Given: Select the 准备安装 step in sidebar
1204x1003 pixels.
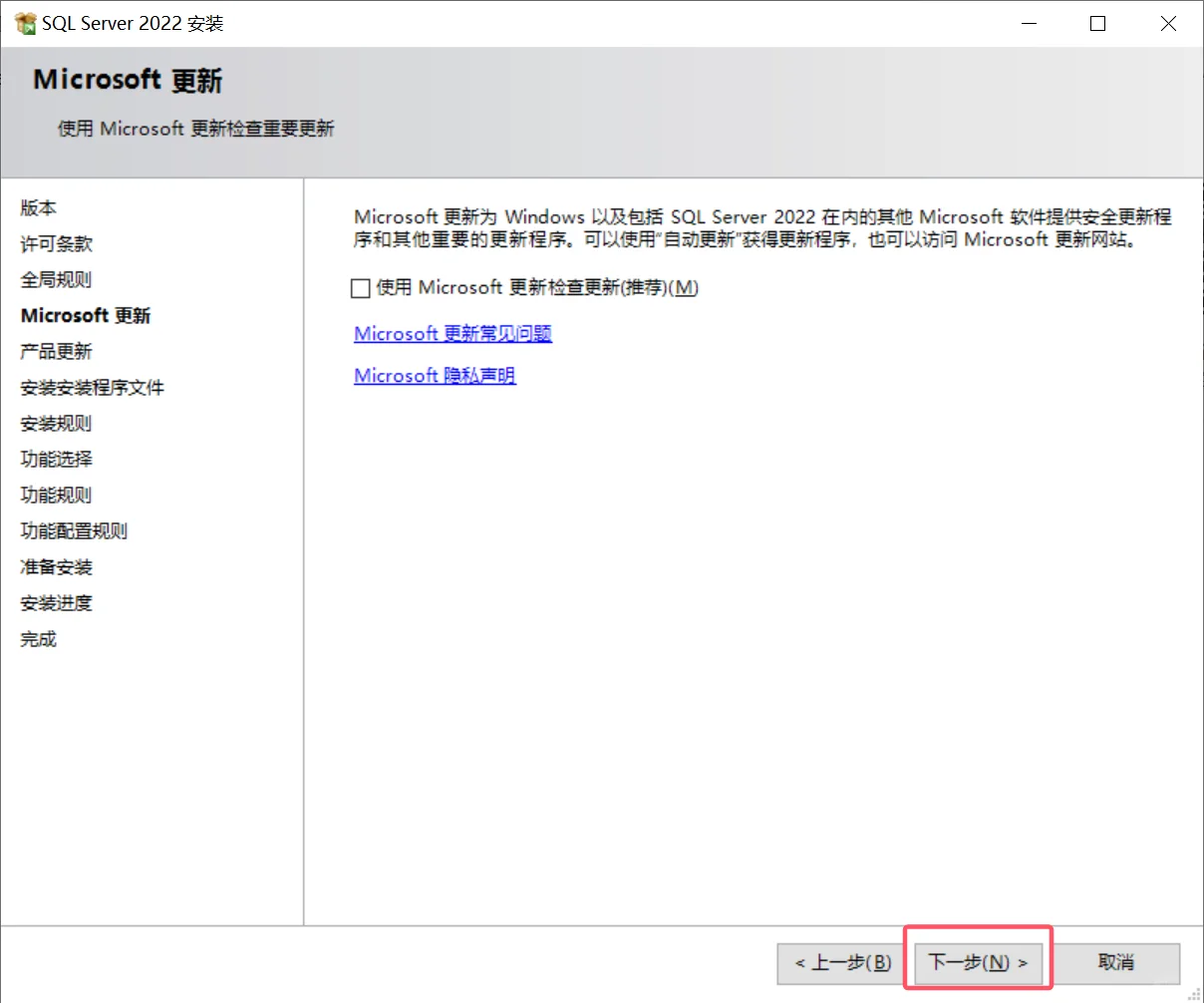Looking at the screenshot, I should 55,566.
